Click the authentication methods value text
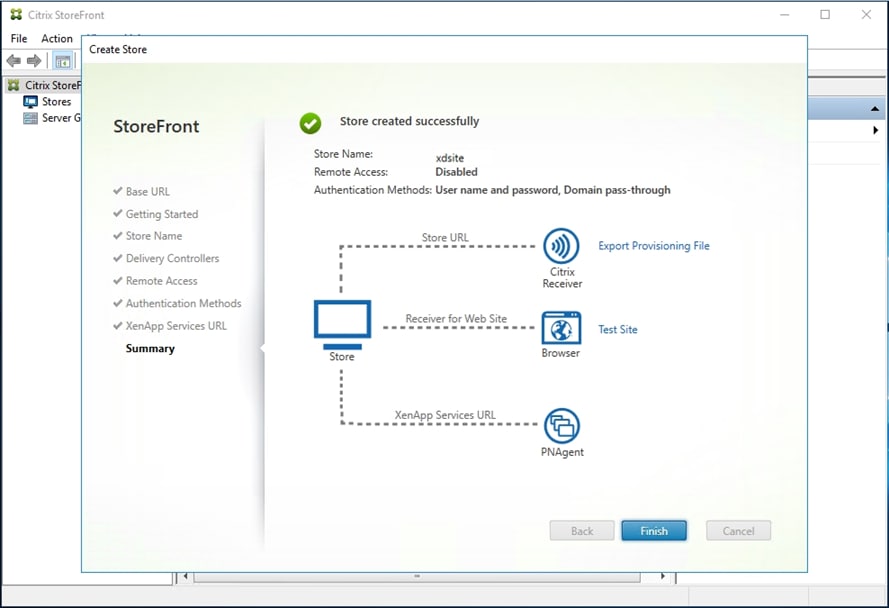The height and width of the screenshot is (608, 889). click(x=553, y=190)
